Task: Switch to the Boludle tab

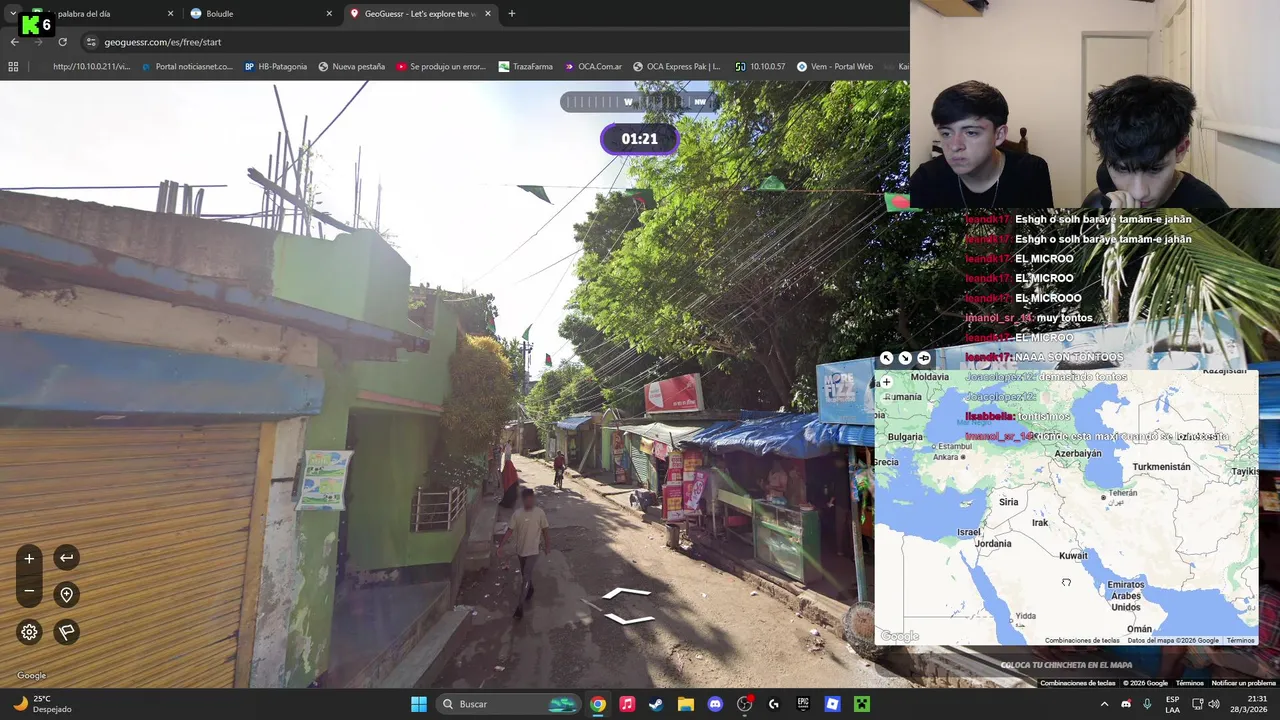Action: coord(261,14)
